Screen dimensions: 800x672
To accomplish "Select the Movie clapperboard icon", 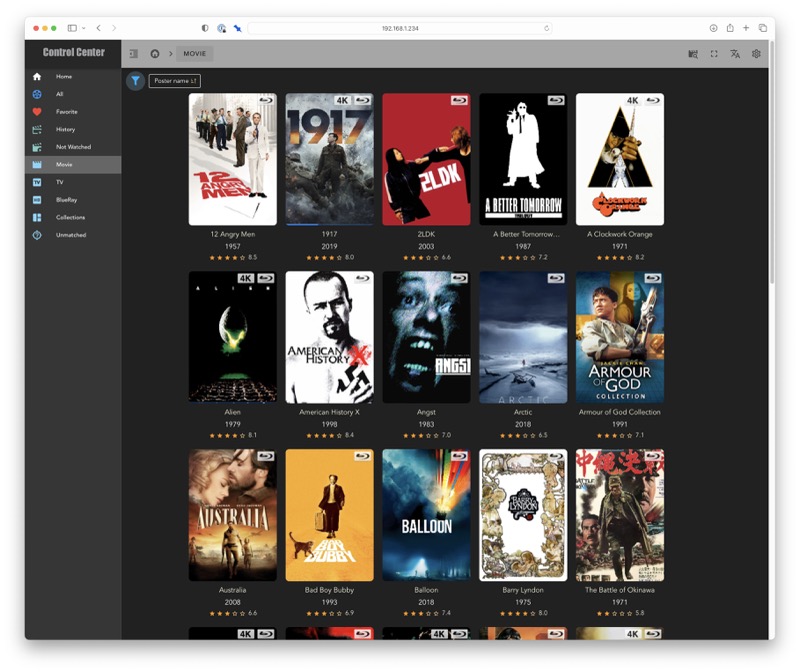I will tap(37, 164).
